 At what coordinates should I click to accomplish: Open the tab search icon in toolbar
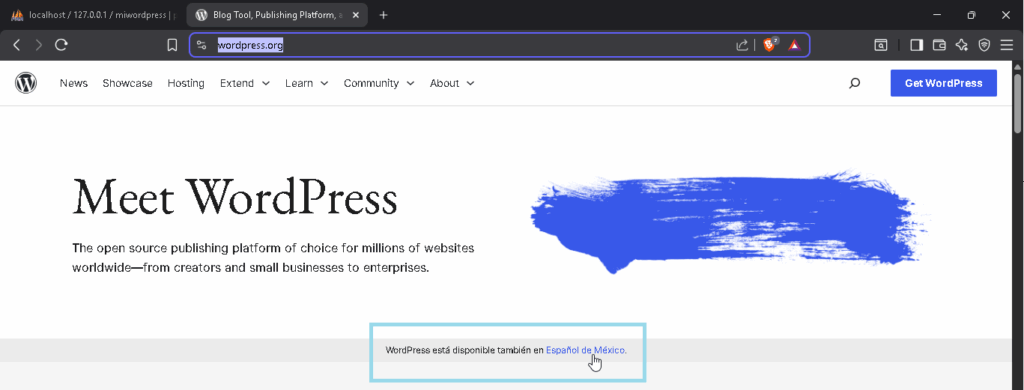881,45
